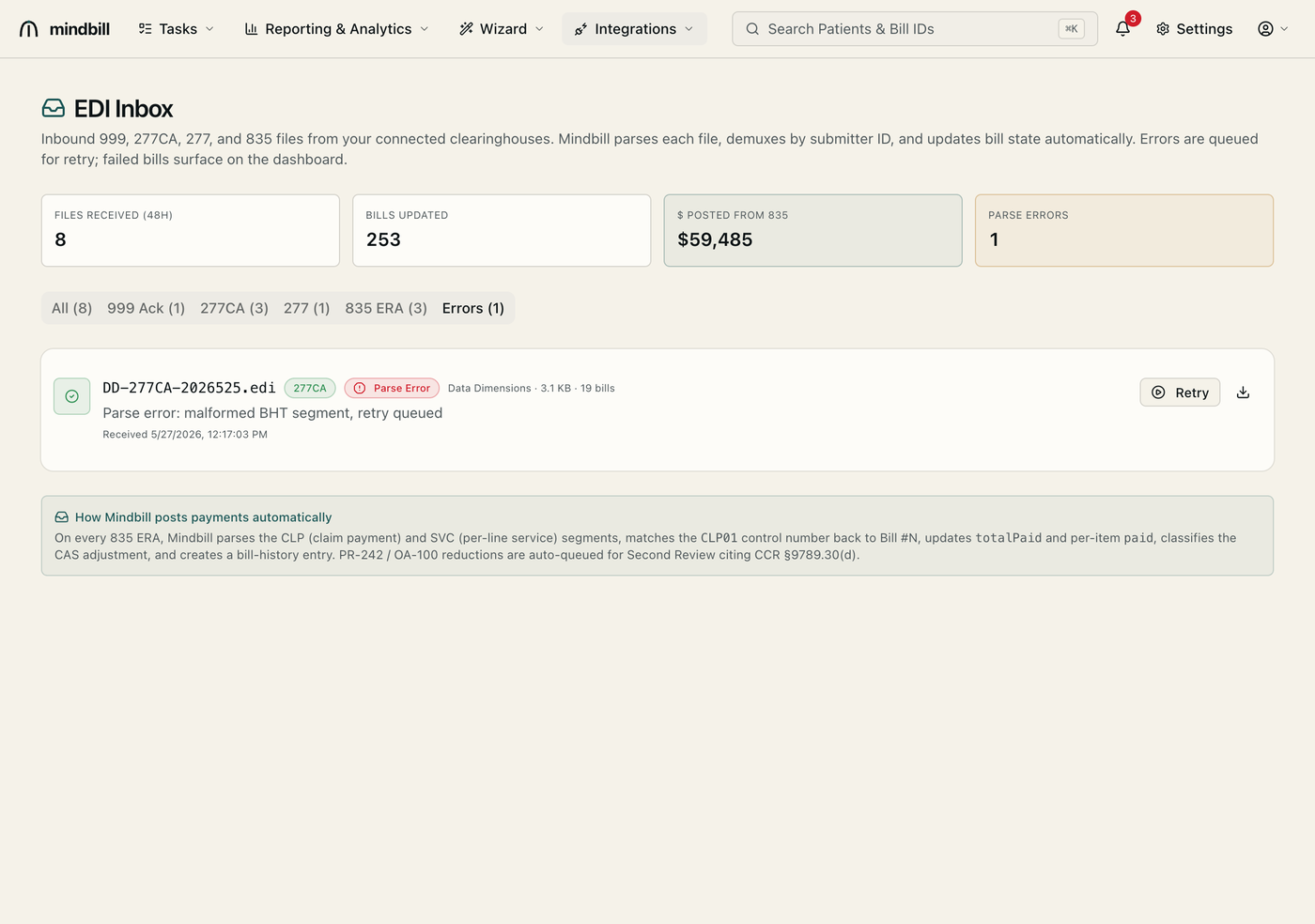Open Settings

(1194, 29)
